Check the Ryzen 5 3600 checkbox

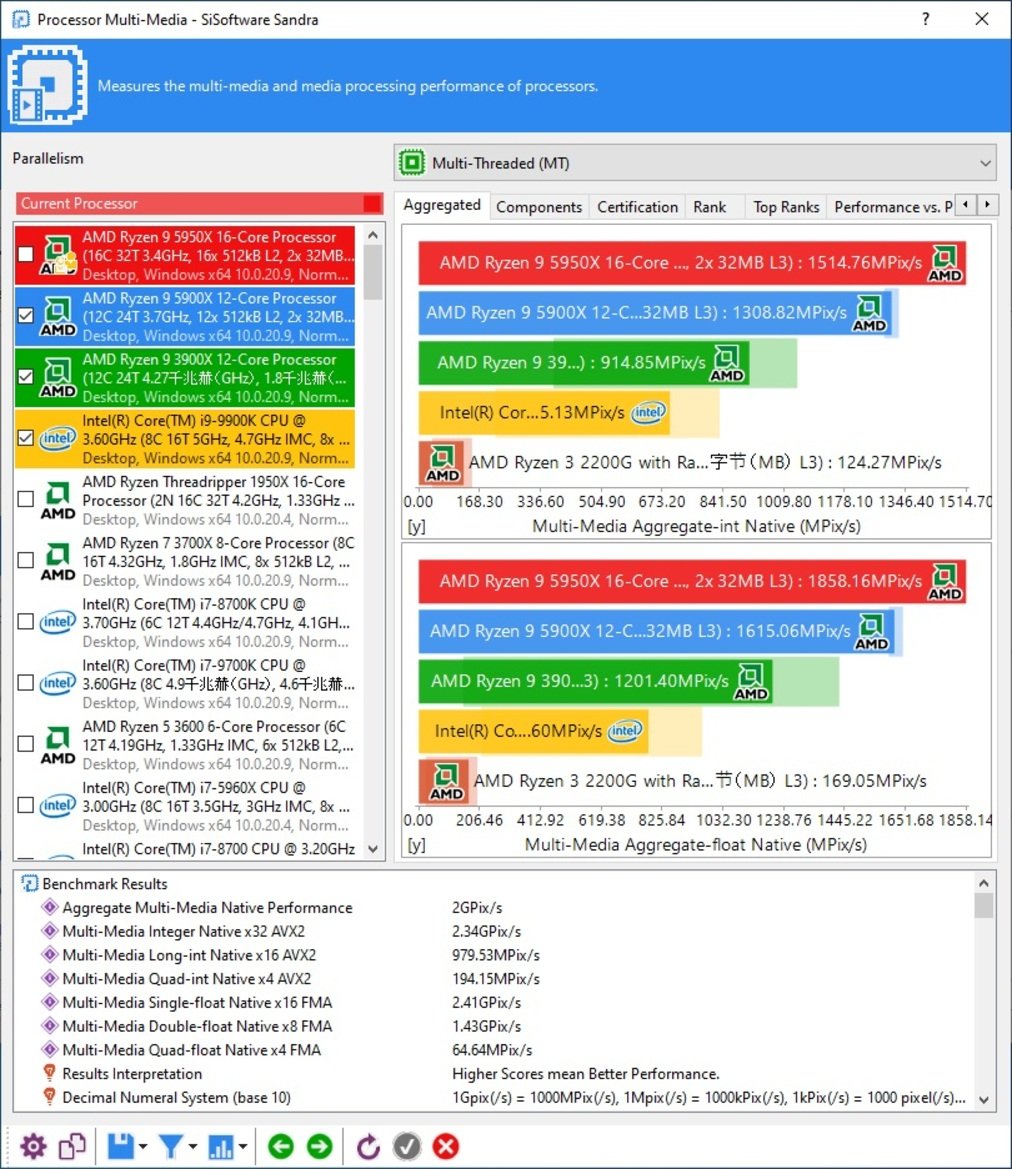pos(26,743)
